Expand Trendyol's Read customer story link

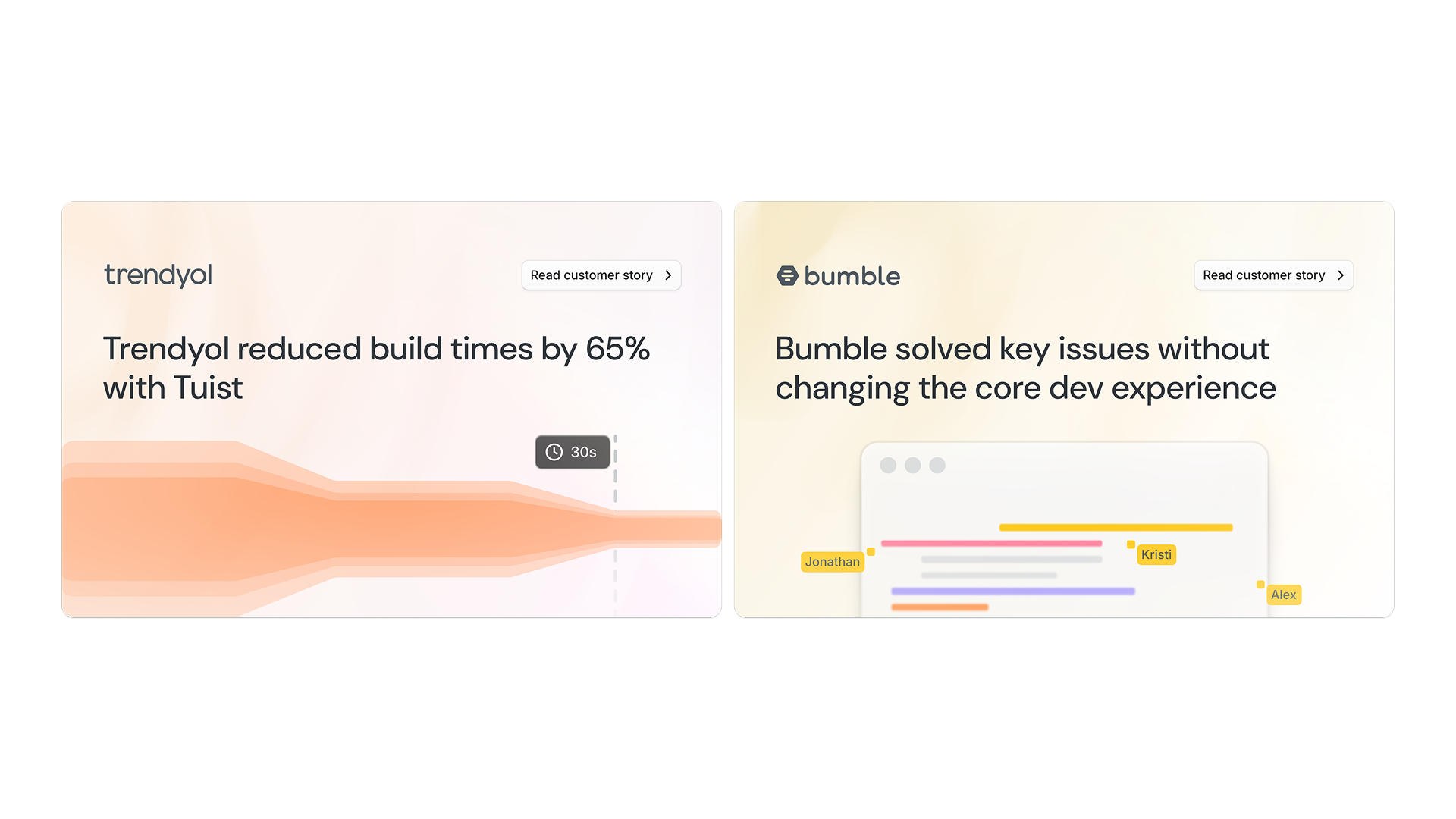(x=601, y=275)
